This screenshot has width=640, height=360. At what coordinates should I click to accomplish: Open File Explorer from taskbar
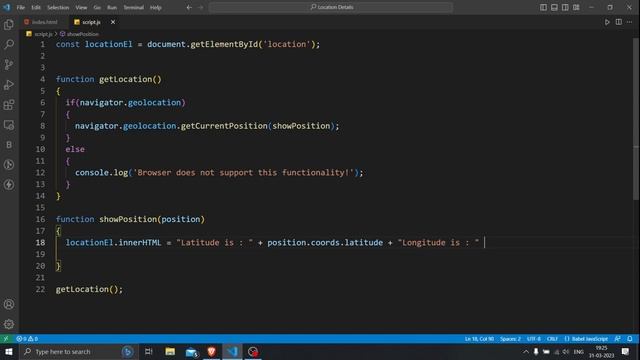coord(170,351)
